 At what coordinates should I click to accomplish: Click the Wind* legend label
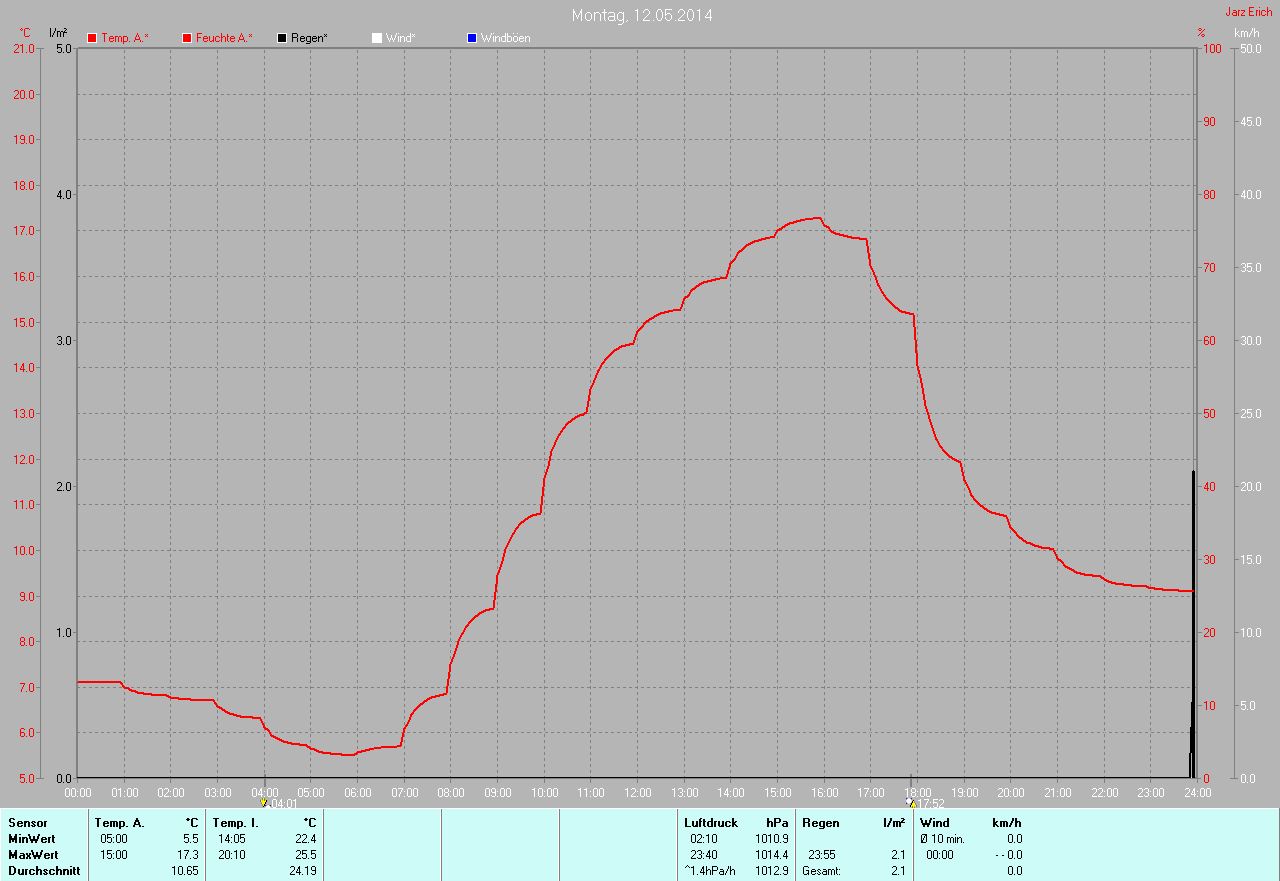[x=400, y=38]
